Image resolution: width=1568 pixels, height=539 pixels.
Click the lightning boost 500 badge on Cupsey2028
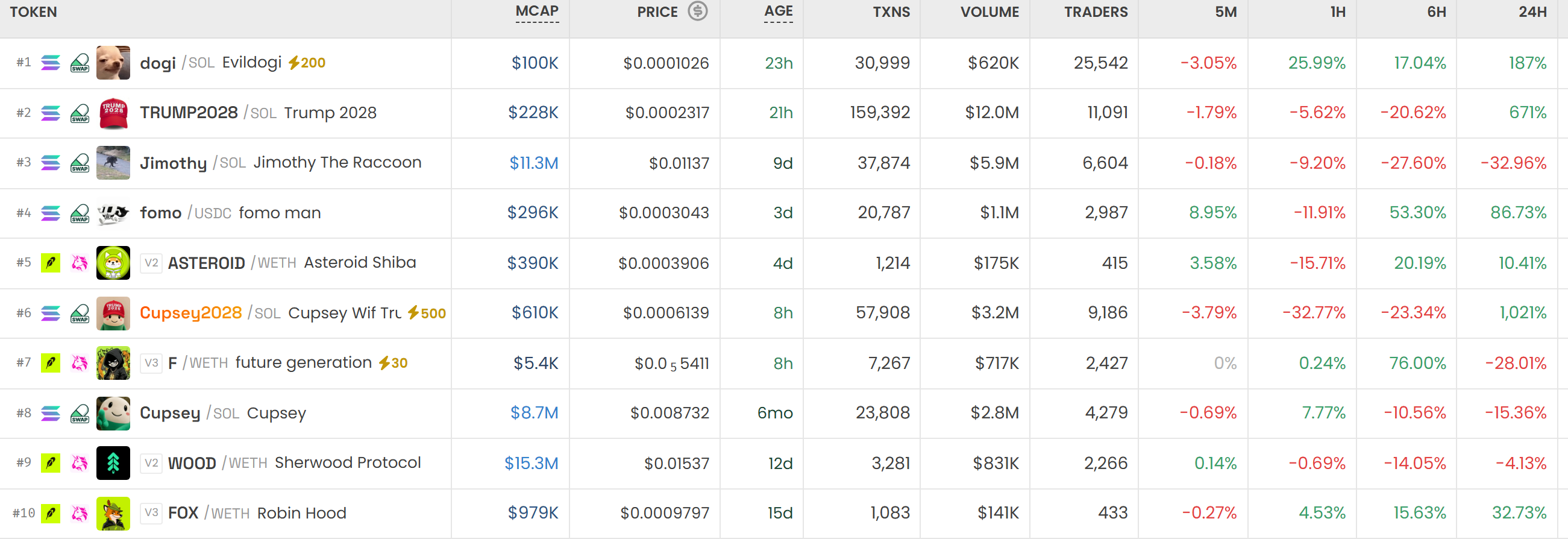click(427, 313)
